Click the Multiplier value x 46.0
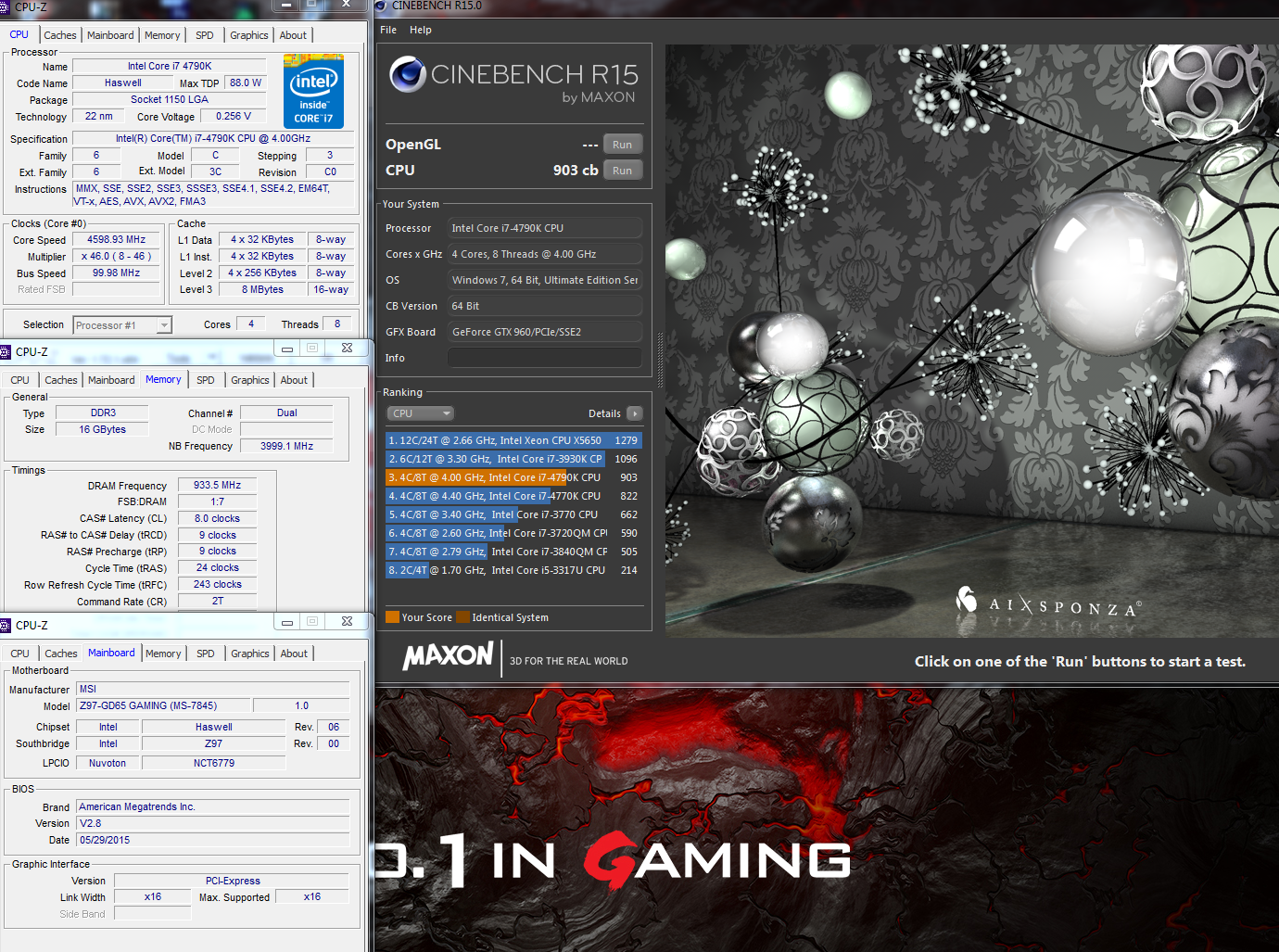The image size is (1279, 952). pos(117,257)
